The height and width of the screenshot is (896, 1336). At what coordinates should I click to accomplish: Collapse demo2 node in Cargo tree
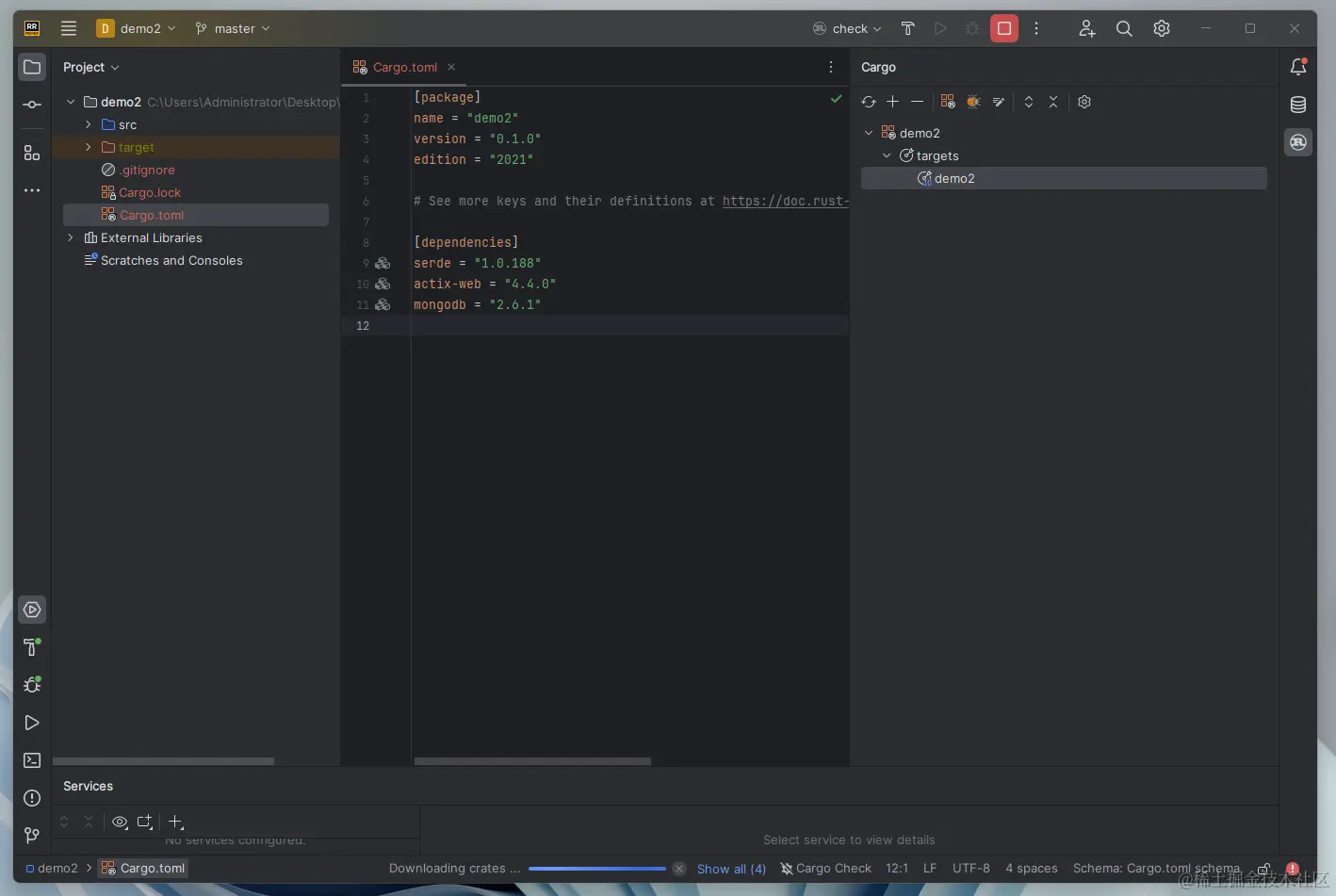869,133
